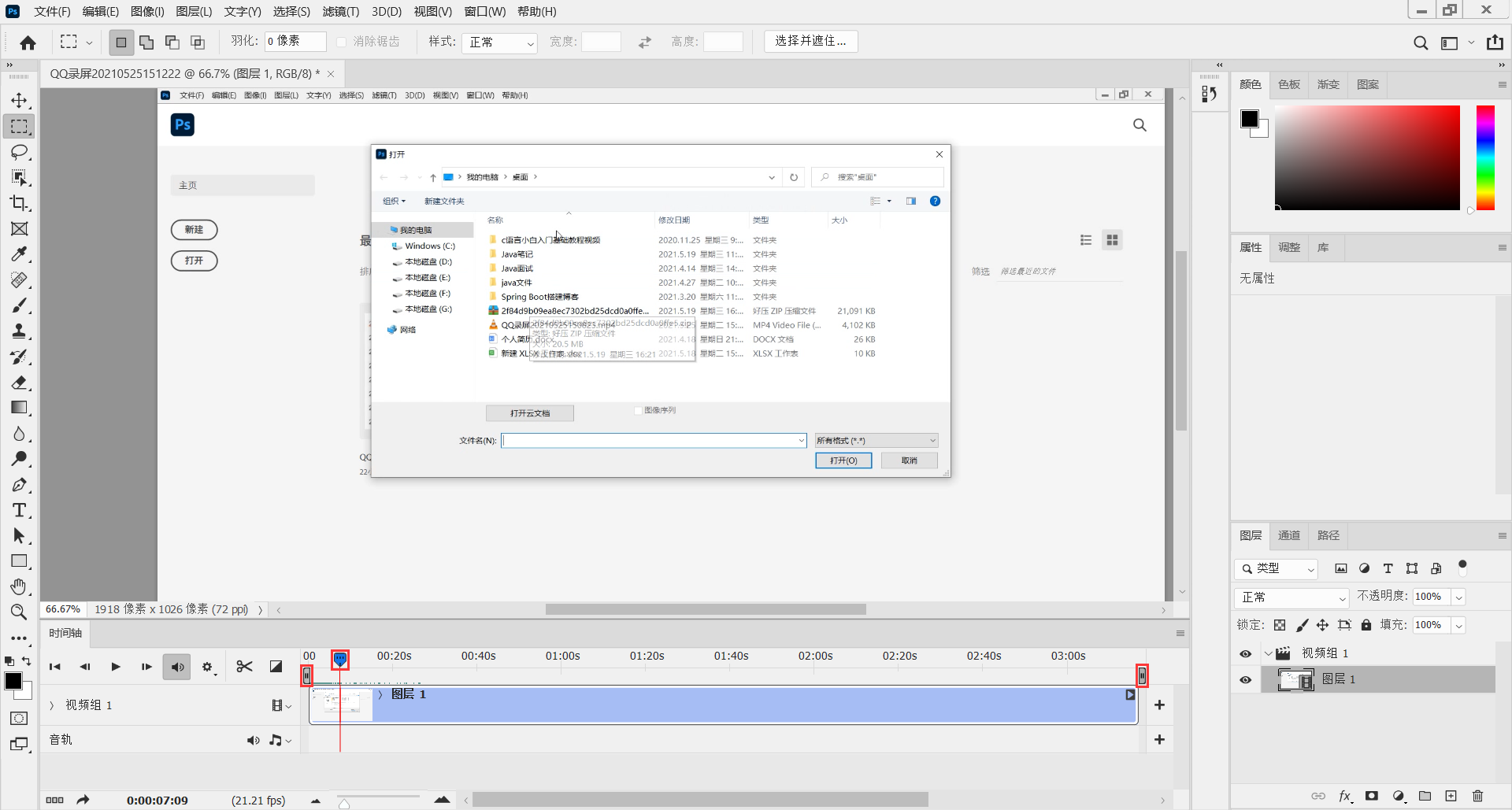This screenshot has width=1512, height=810.
Task: Switch to the 色板 tab
Action: click(1289, 84)
